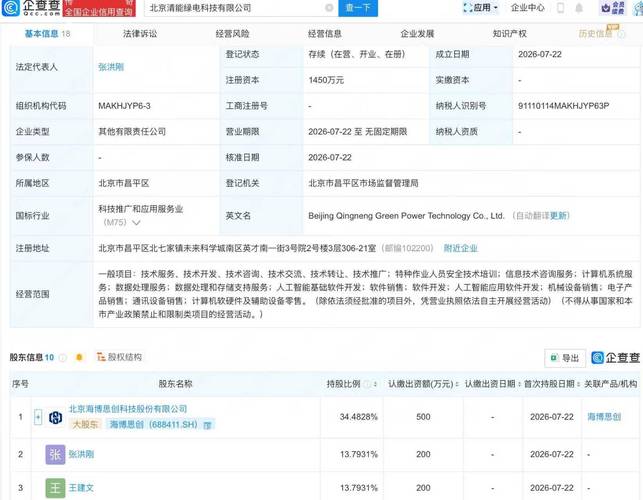Click 张 avatar icon in row 2
This screenshot has height=500, width=643.
click(x=55, y=454)
